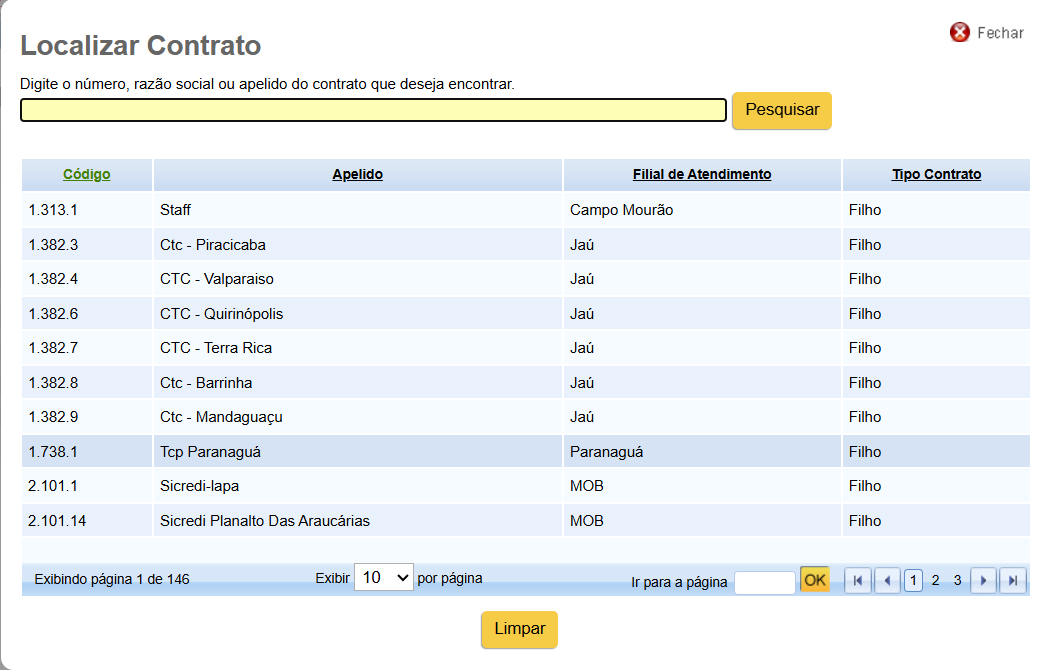
Task: Select contract code 2.101.14
Action: click(x=57, y=521)
